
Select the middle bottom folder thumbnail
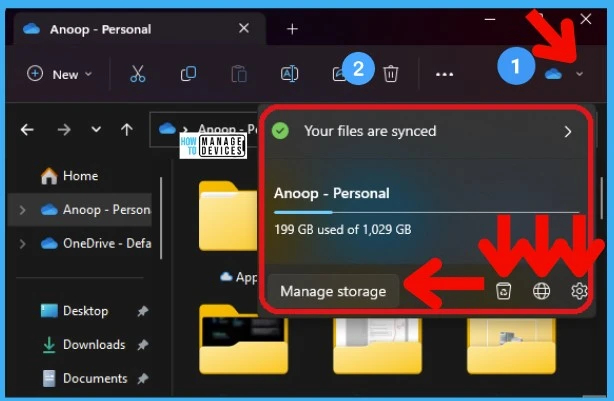point(377,345)
